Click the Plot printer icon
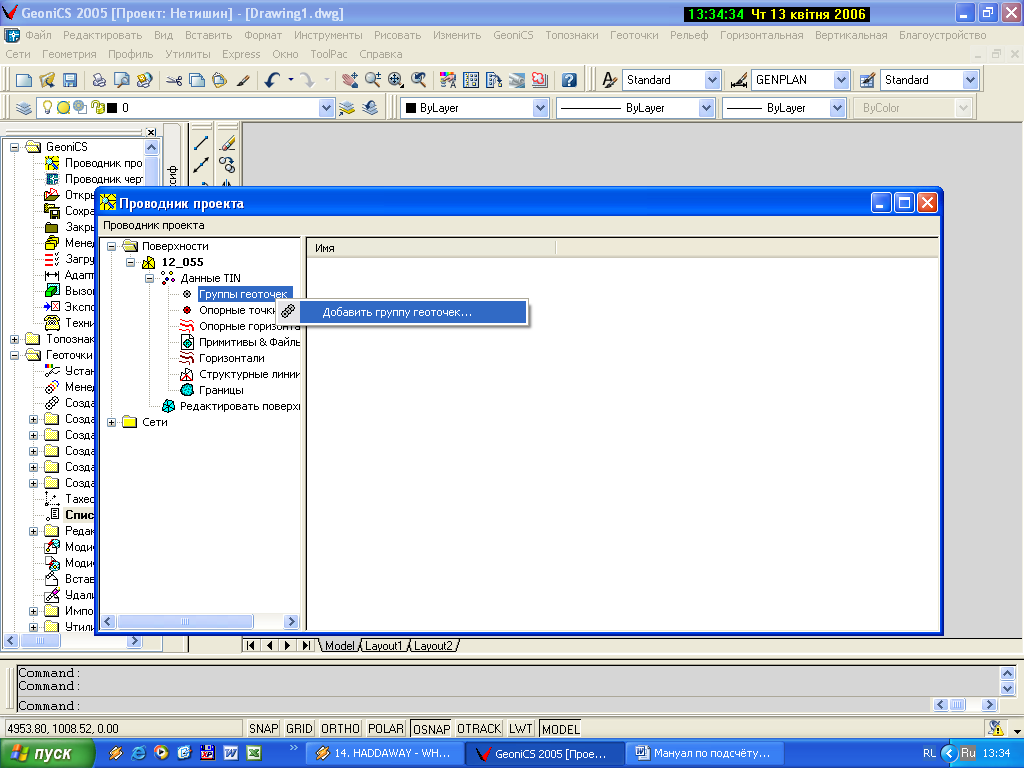This screenshot has width=1024, height=768. point(99,80)
